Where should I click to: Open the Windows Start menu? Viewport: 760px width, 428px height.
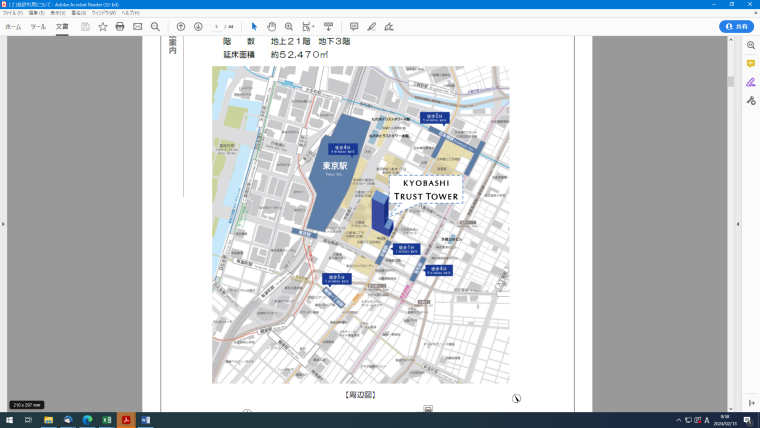[x=9, y=420]
